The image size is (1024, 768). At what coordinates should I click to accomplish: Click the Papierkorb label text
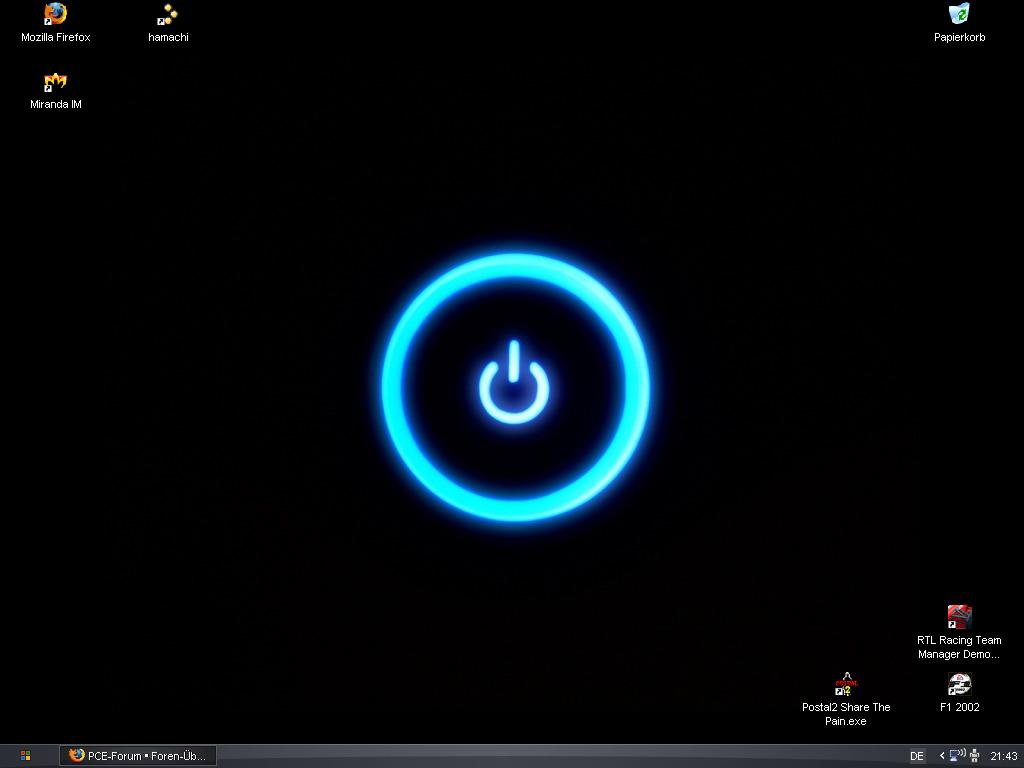pos(959,37)
